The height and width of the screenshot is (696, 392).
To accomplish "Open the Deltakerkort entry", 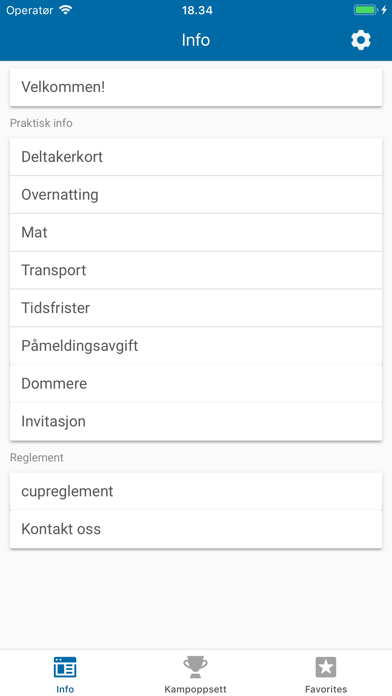I will [x=196, y=157].
